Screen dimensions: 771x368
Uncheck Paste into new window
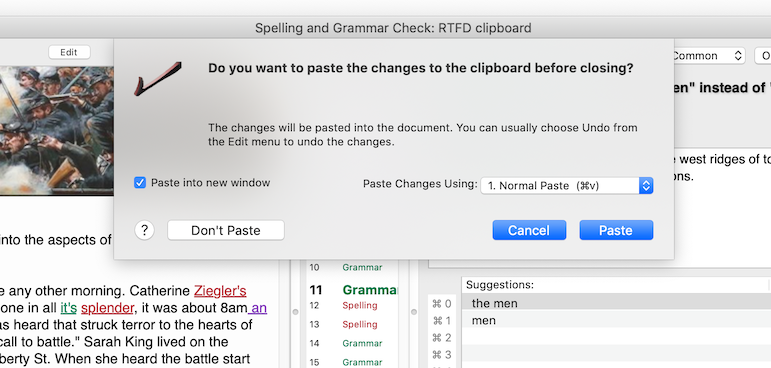tap(140, 183)
